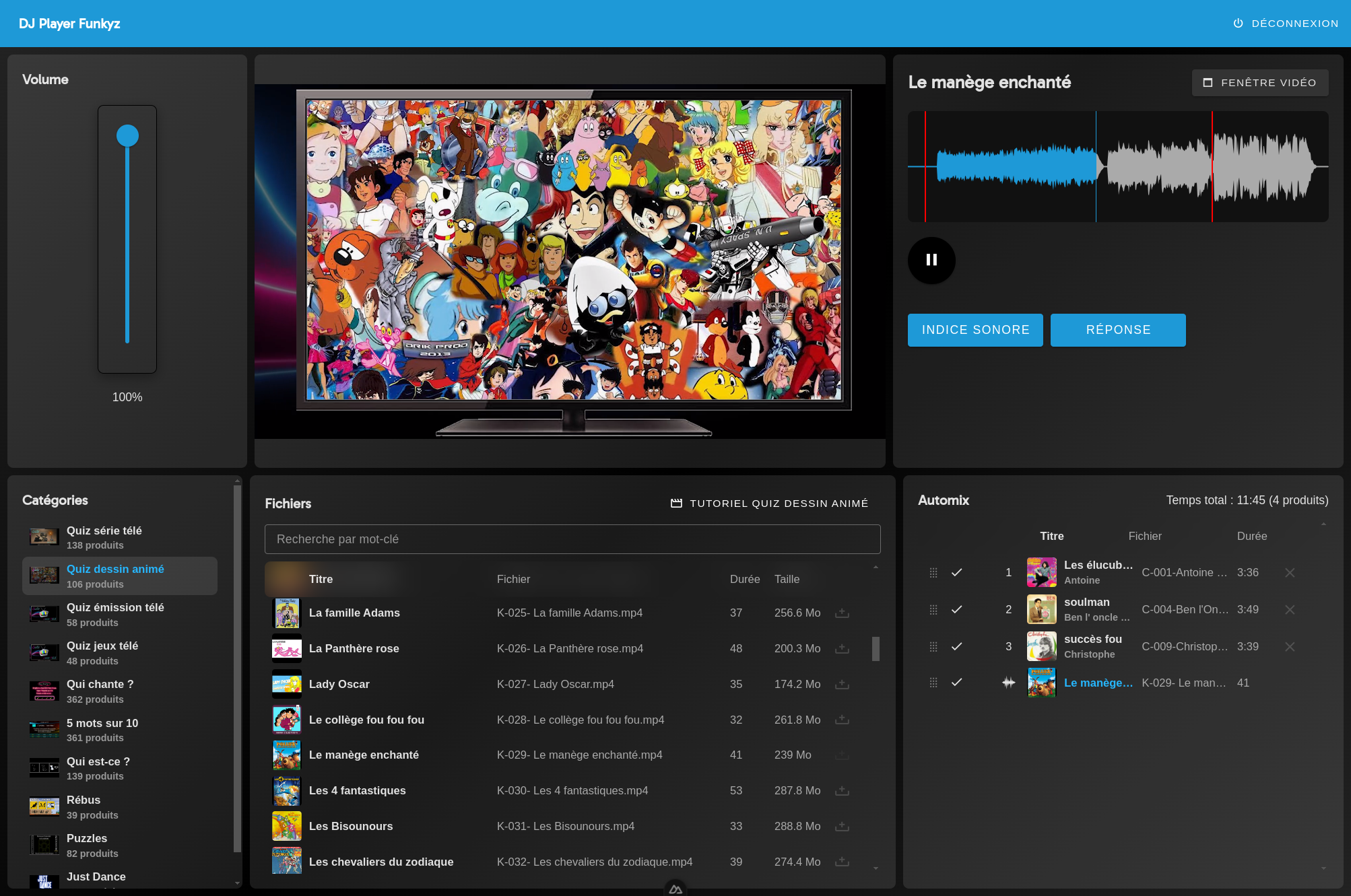Select the Les 4 fantastiques file title
The width and height of the screenshot is (1351, 896).
point(357,790)
